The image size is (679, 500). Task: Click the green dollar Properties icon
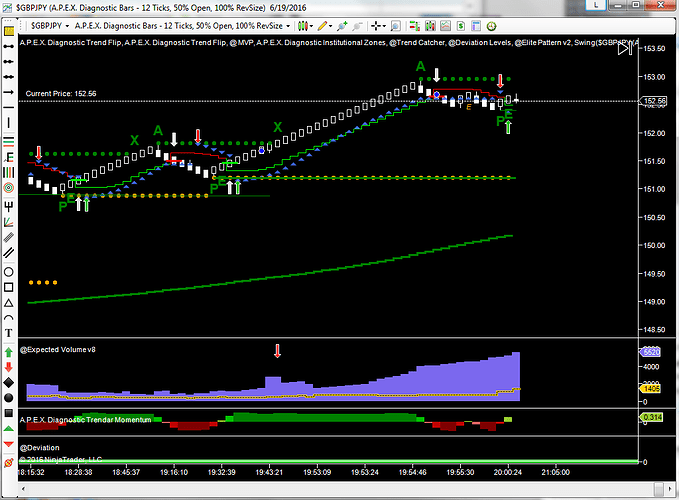pos(461,26)
